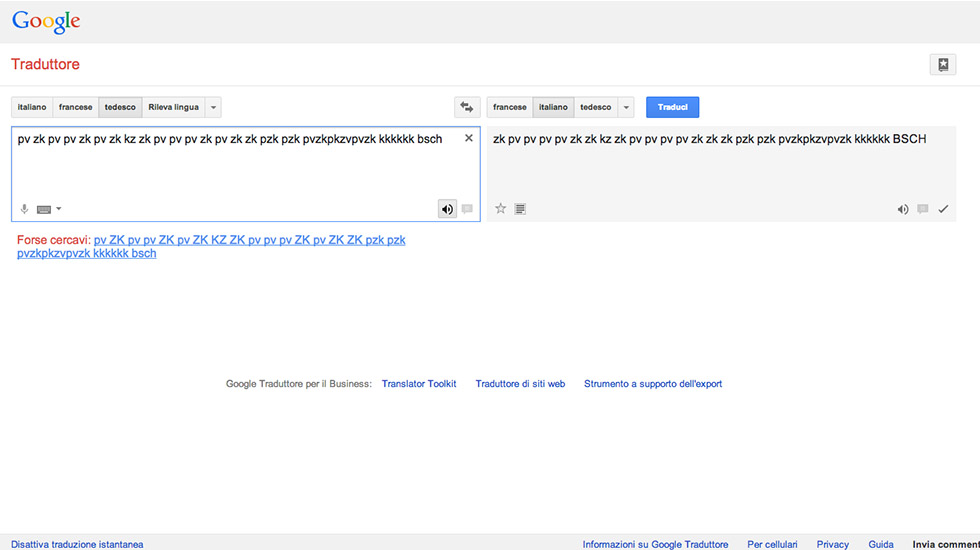Screen dimensions: 980x550
Task: Star the translation to save it
Action: tap(501, 209)
